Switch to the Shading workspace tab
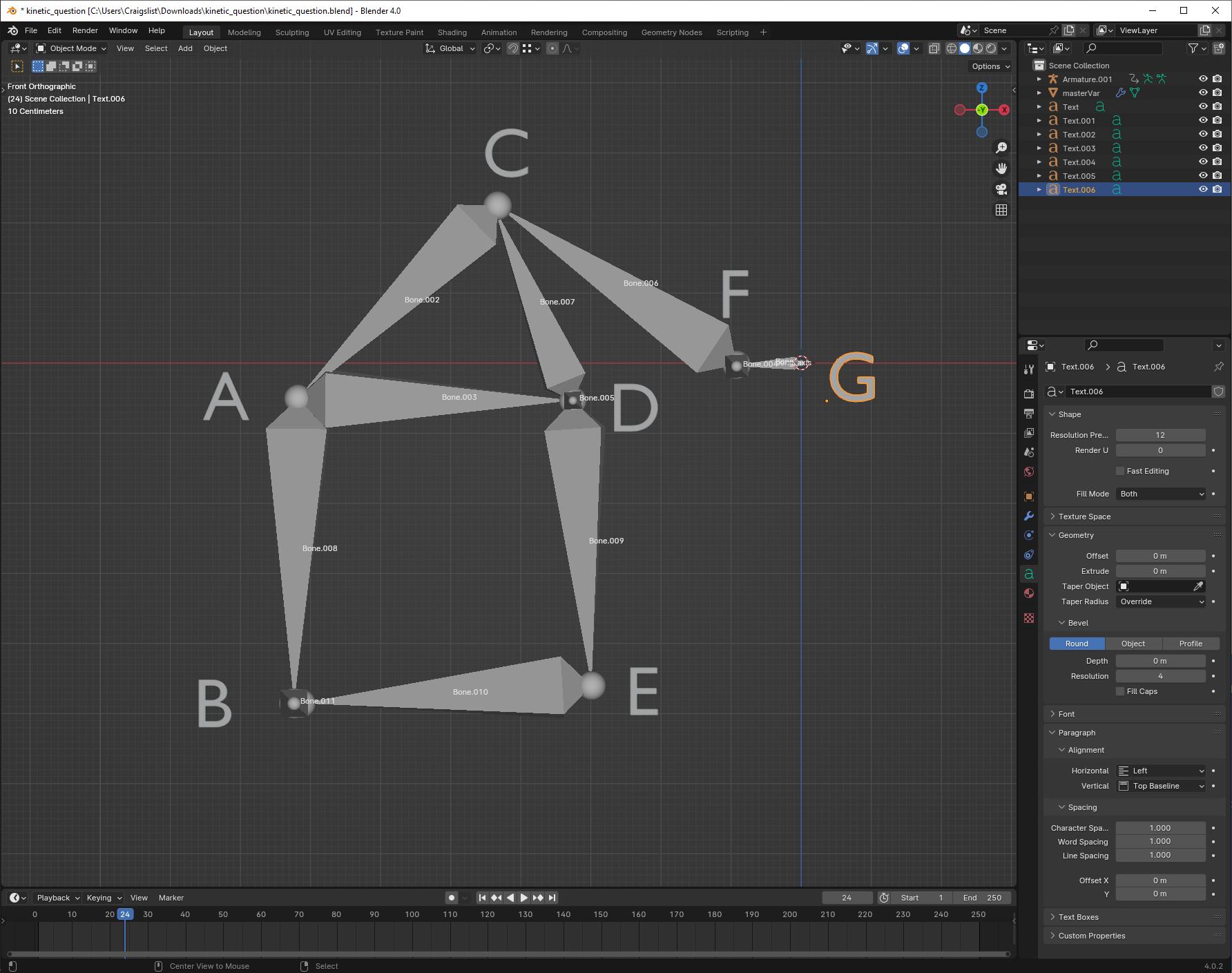This screenshot has height=973, width=1232. [x=452, y=32]
